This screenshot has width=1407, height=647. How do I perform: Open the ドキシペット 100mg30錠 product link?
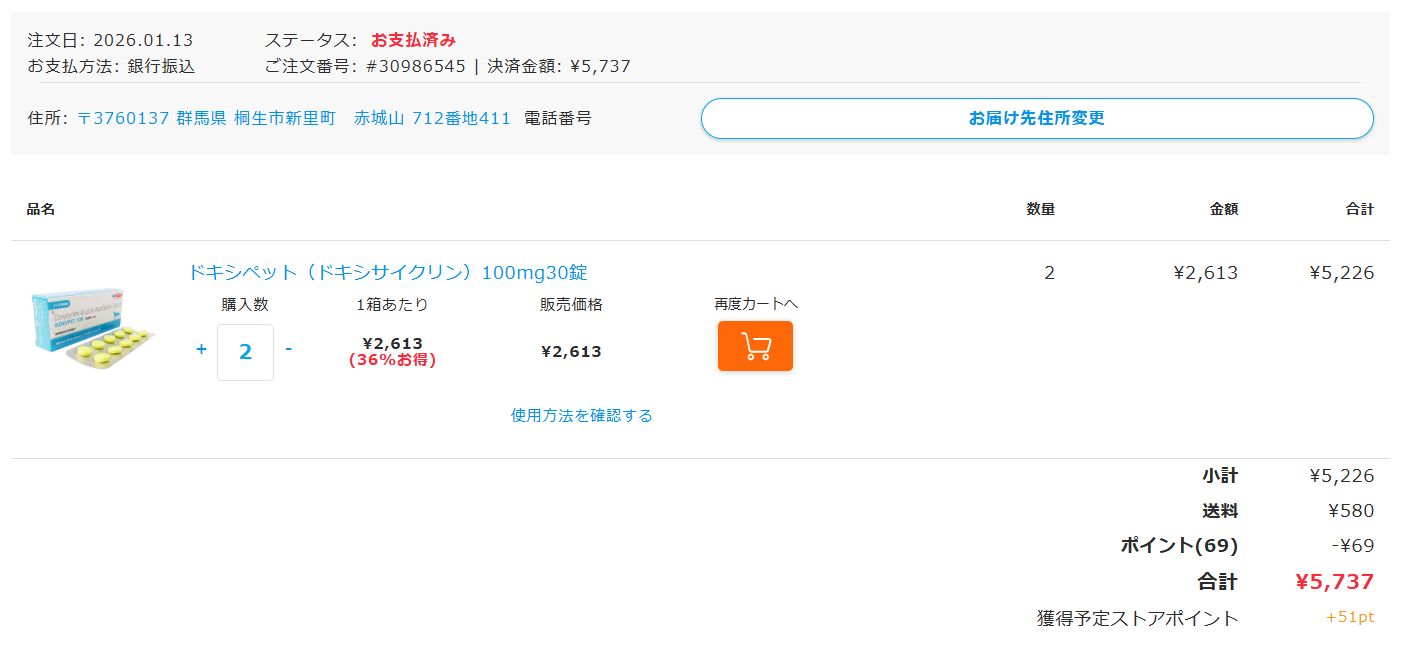coord(388,273)
